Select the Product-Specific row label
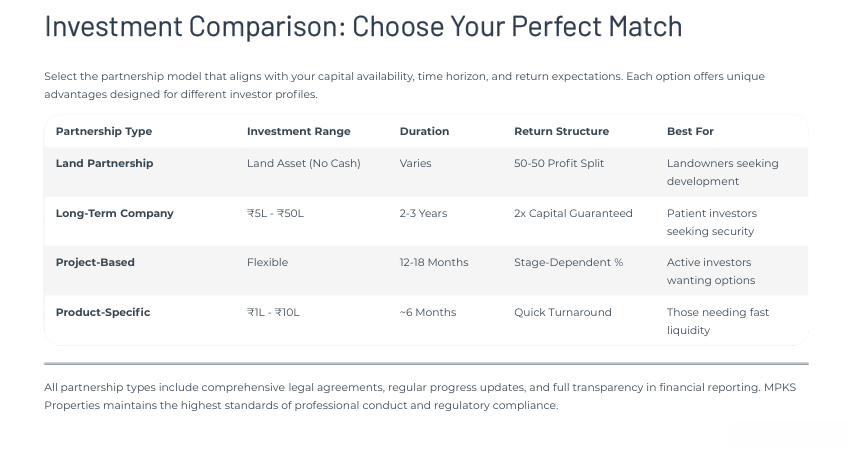 click(103, 312)
